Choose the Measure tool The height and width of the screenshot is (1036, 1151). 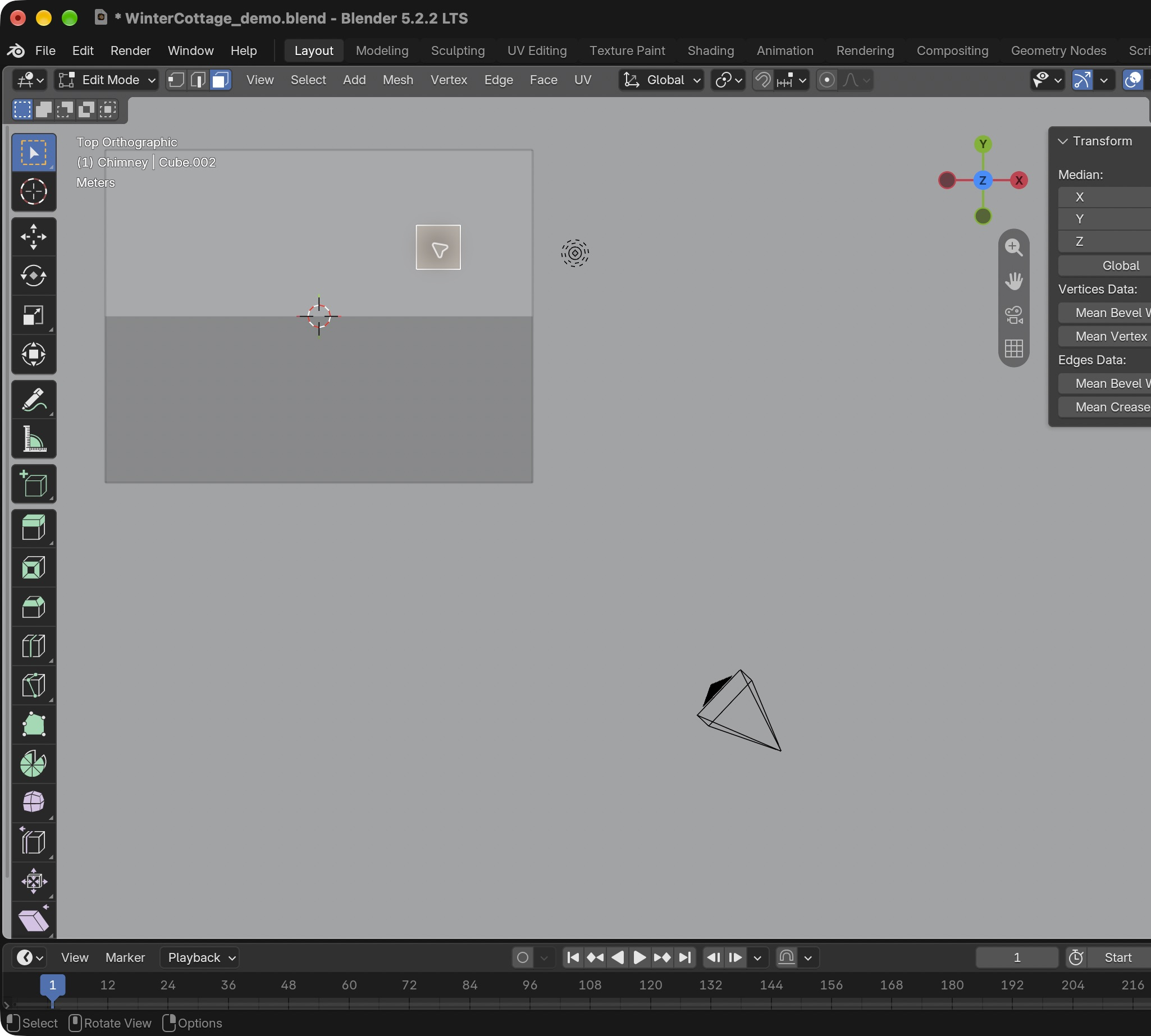pyautogui.click(x=34, y=439)
